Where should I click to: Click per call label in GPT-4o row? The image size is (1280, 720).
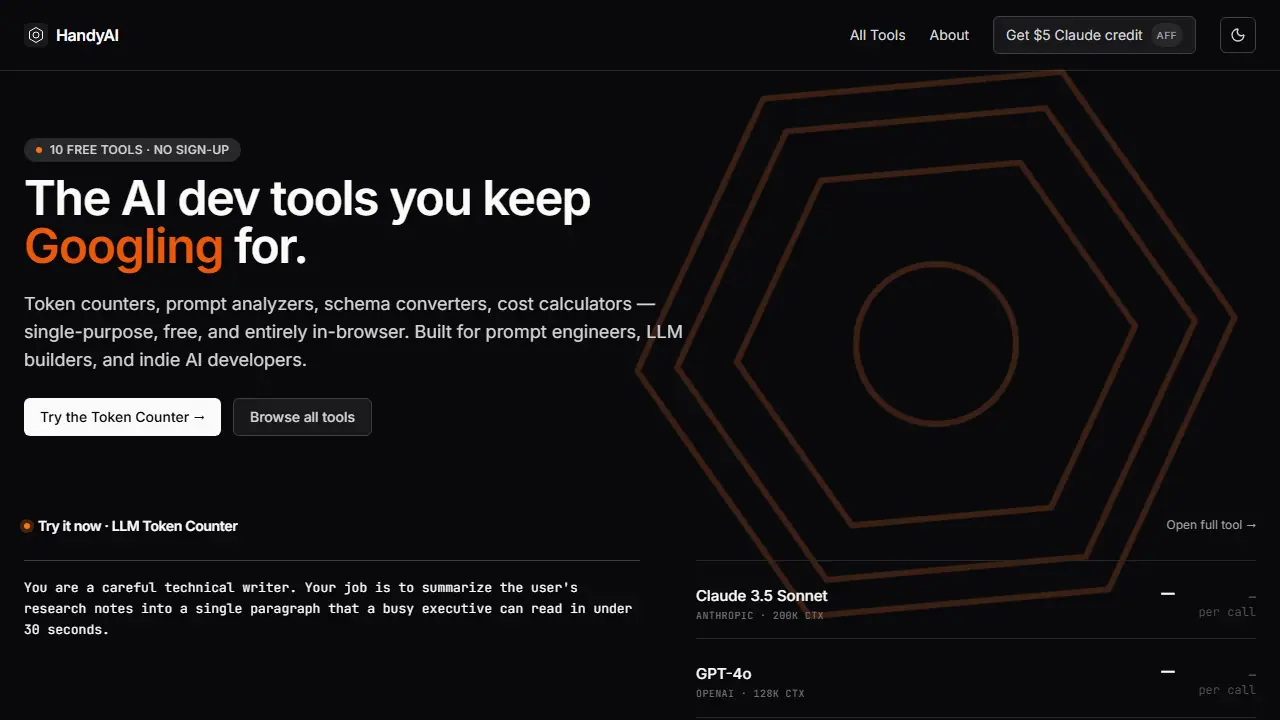pos(1227,690)
